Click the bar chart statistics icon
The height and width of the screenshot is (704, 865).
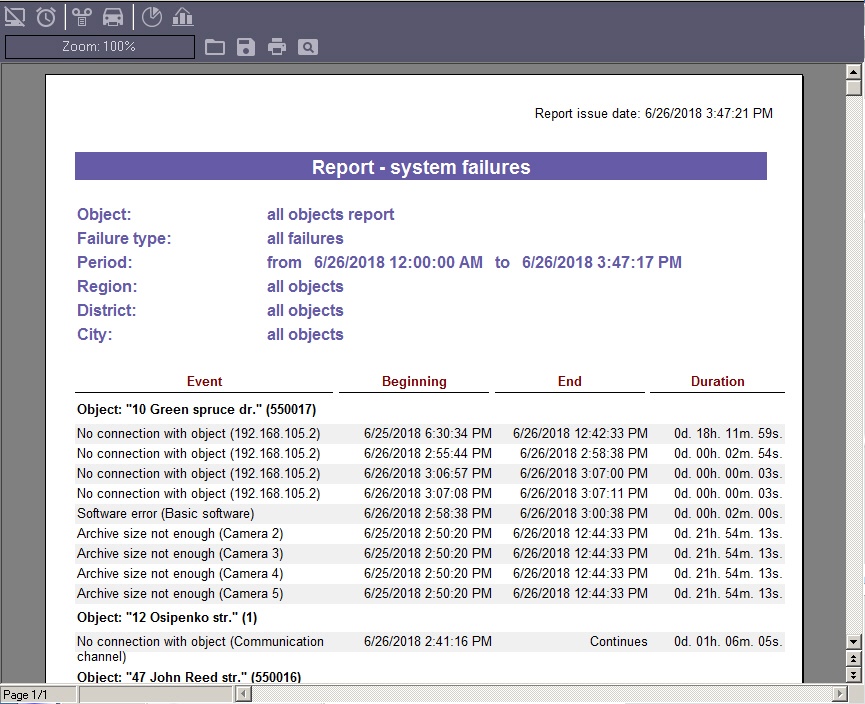point(182,16)
